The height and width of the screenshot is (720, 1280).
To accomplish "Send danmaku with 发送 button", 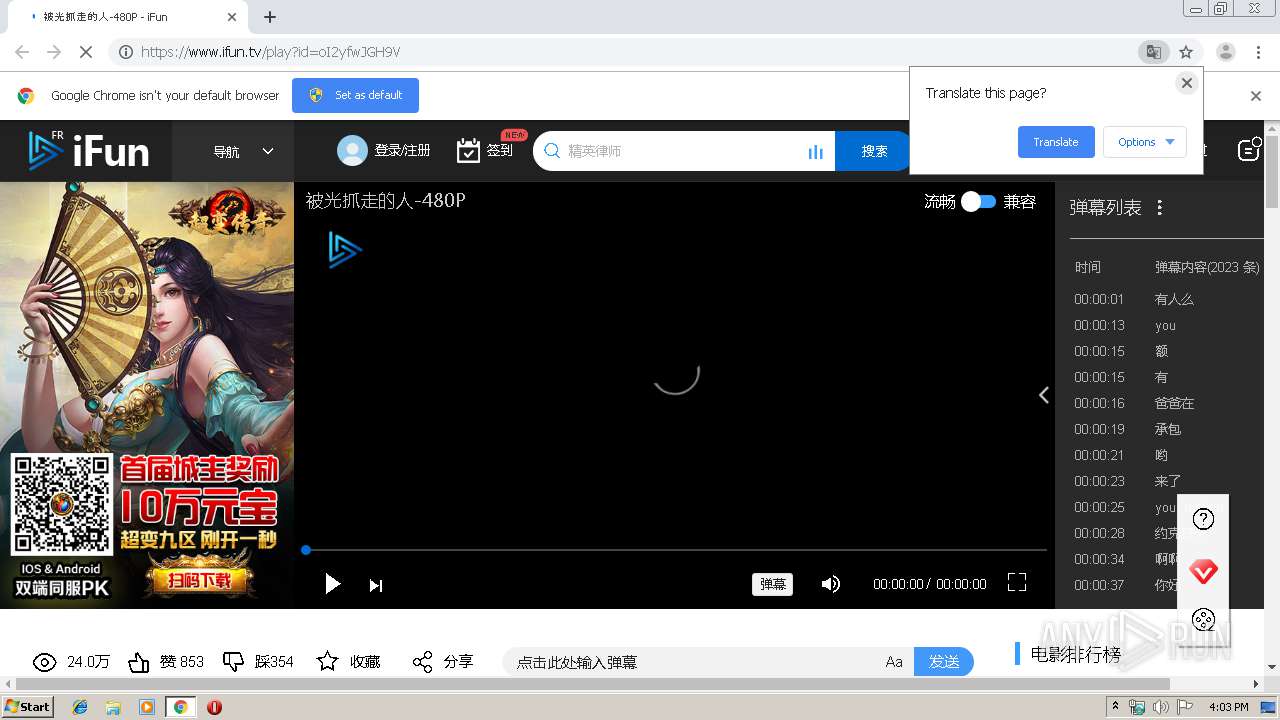I will (x=944, y=662).
